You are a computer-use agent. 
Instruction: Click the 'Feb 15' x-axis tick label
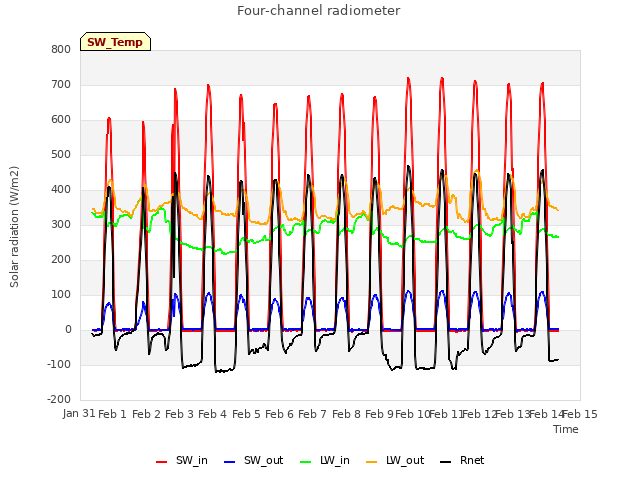580,414
